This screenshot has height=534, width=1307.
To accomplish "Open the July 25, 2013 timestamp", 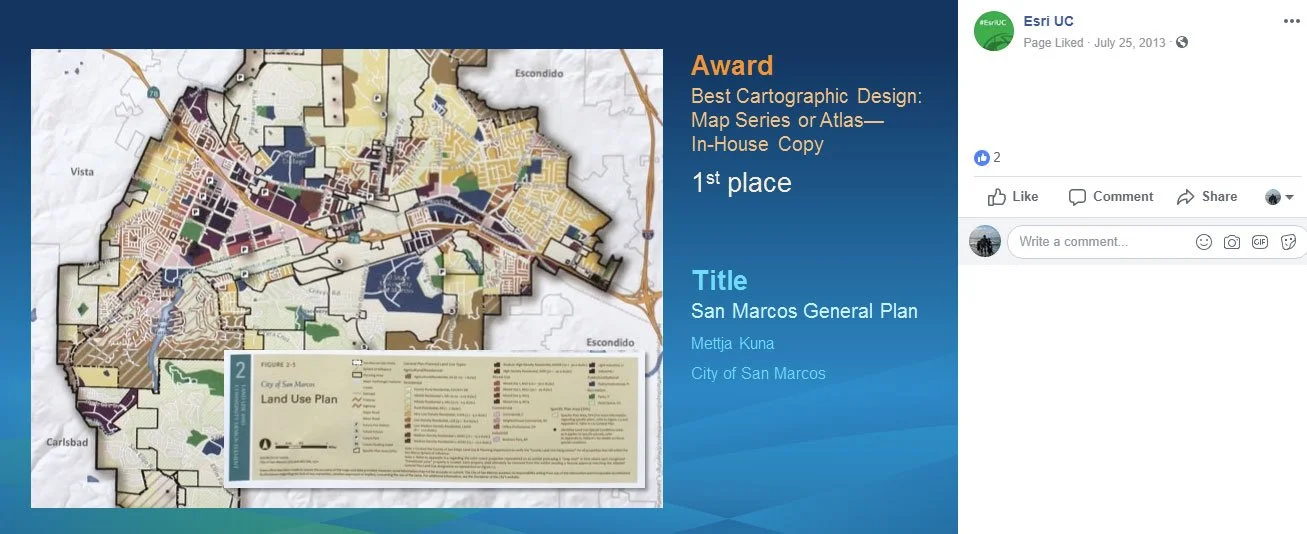I will [1130, 43].
